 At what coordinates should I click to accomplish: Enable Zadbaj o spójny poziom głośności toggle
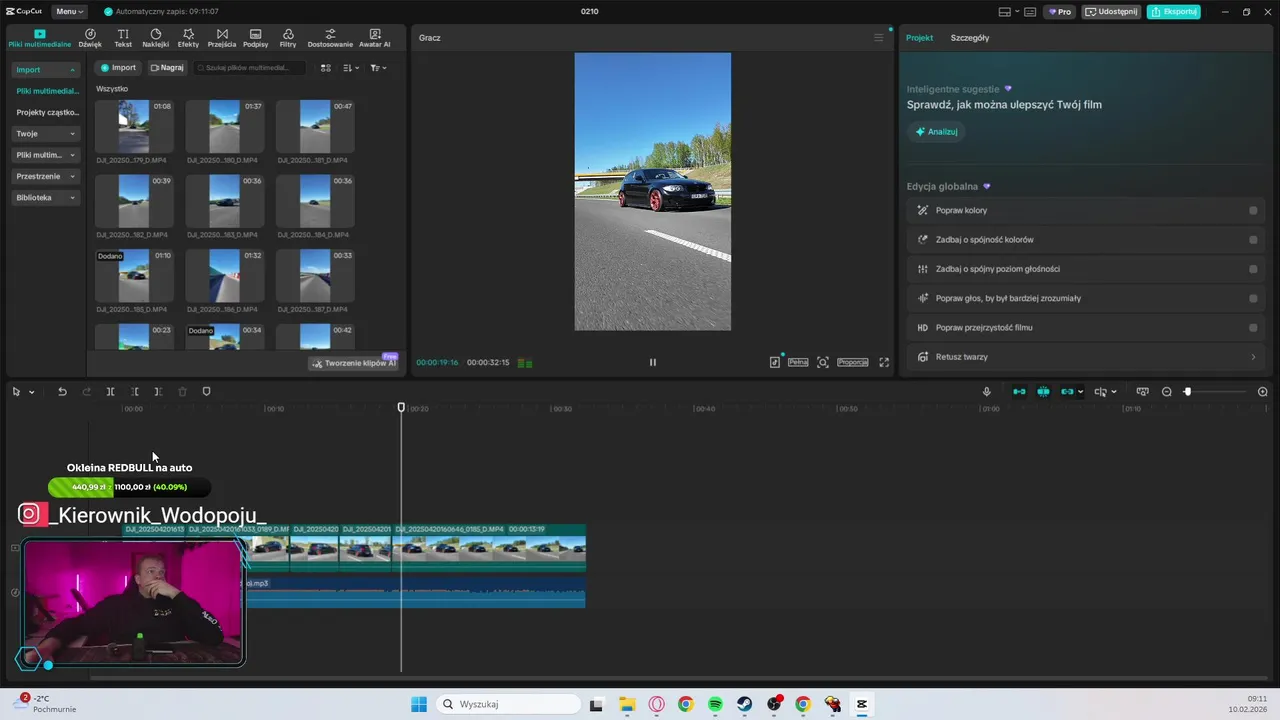[1253, 269]
